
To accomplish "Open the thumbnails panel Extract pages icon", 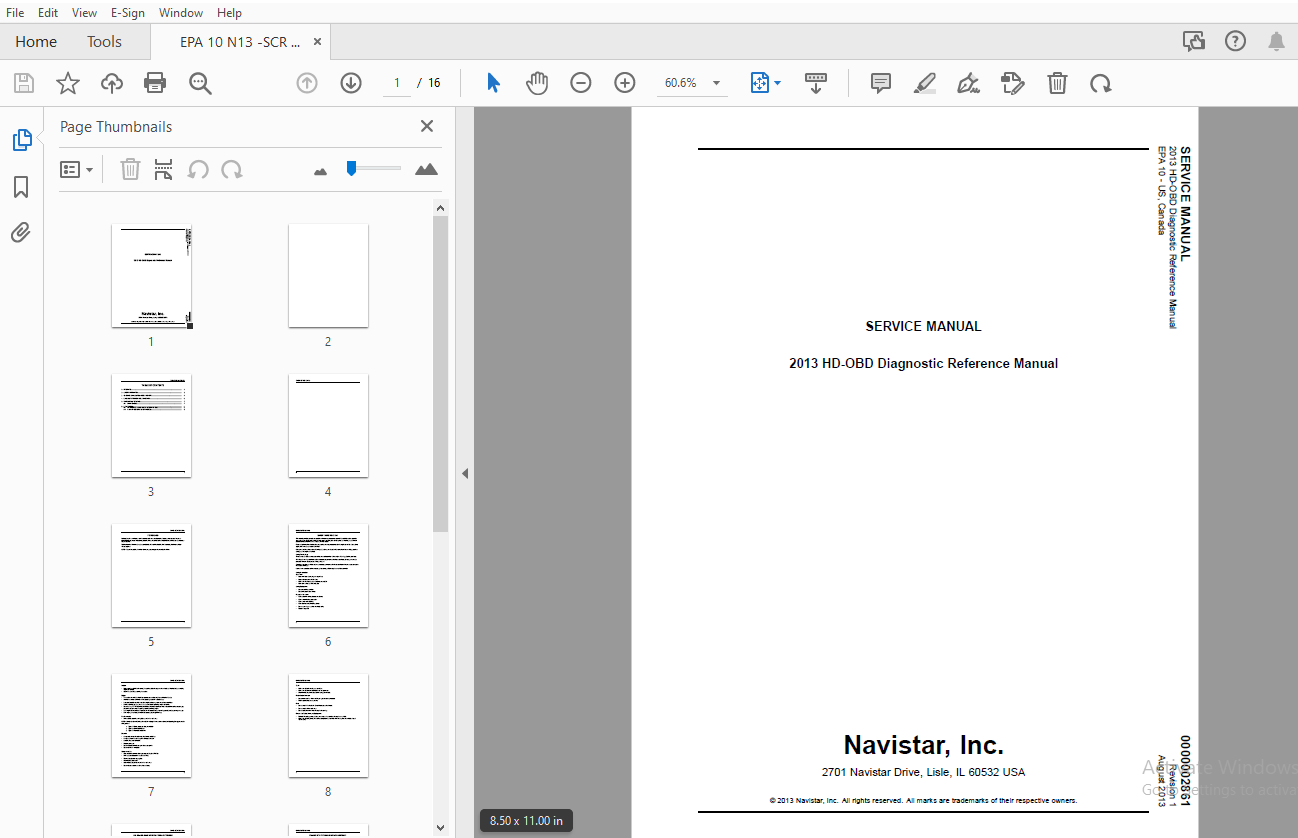I will [x=164, y=169].
